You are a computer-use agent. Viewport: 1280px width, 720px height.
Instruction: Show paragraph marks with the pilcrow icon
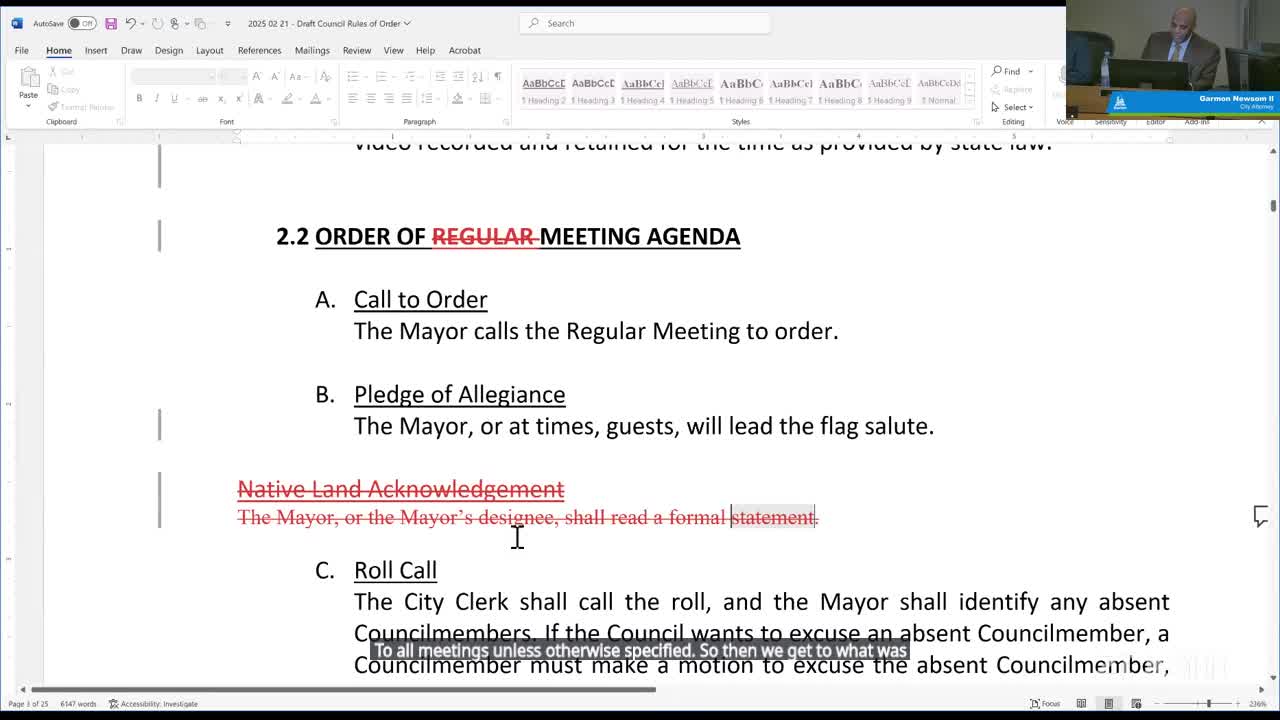(x=497, y=76)
